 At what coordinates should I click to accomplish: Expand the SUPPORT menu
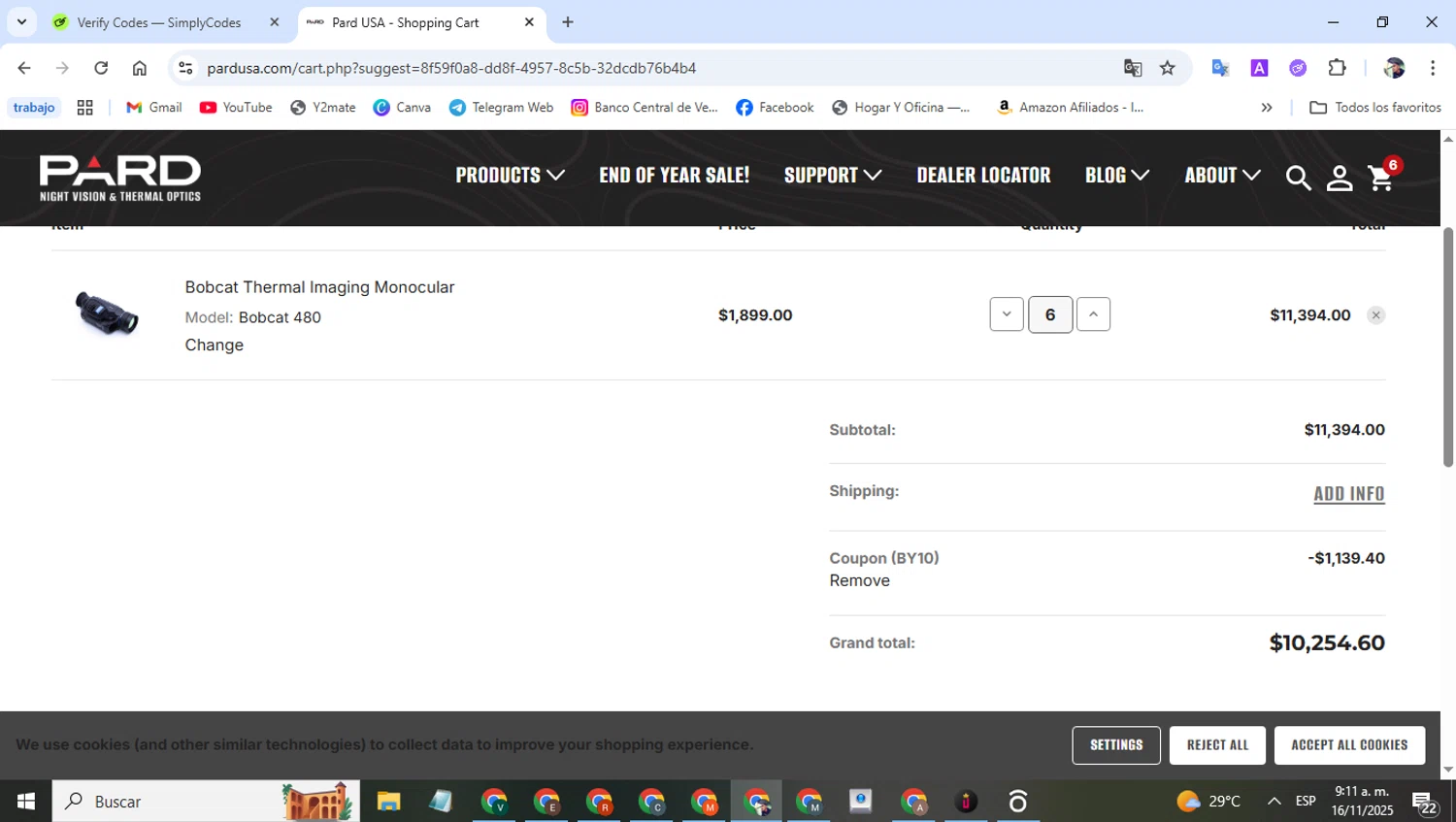833,176
